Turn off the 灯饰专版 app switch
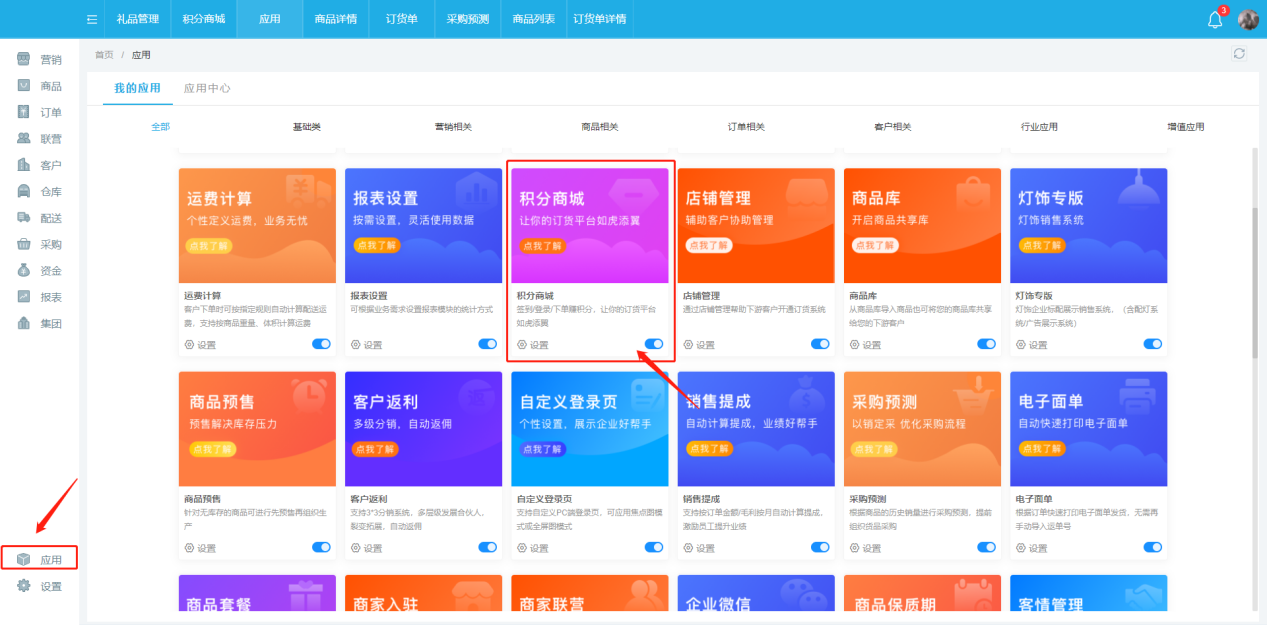1267x625 pixels. [x=1152, y=343]
